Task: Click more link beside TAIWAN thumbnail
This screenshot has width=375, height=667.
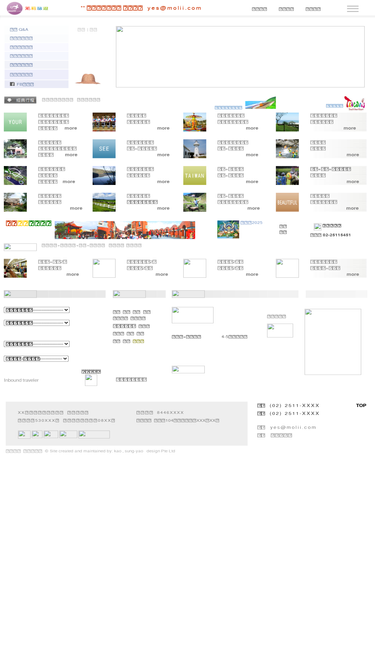Action: pos(252,182)
